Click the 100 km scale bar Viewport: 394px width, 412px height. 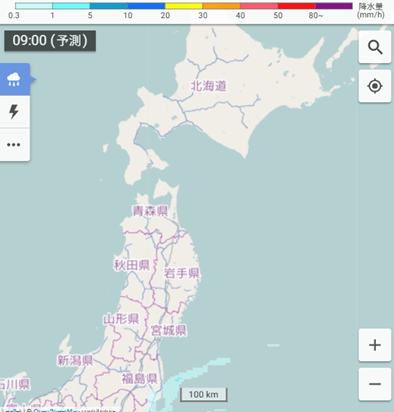click(204, 395)
